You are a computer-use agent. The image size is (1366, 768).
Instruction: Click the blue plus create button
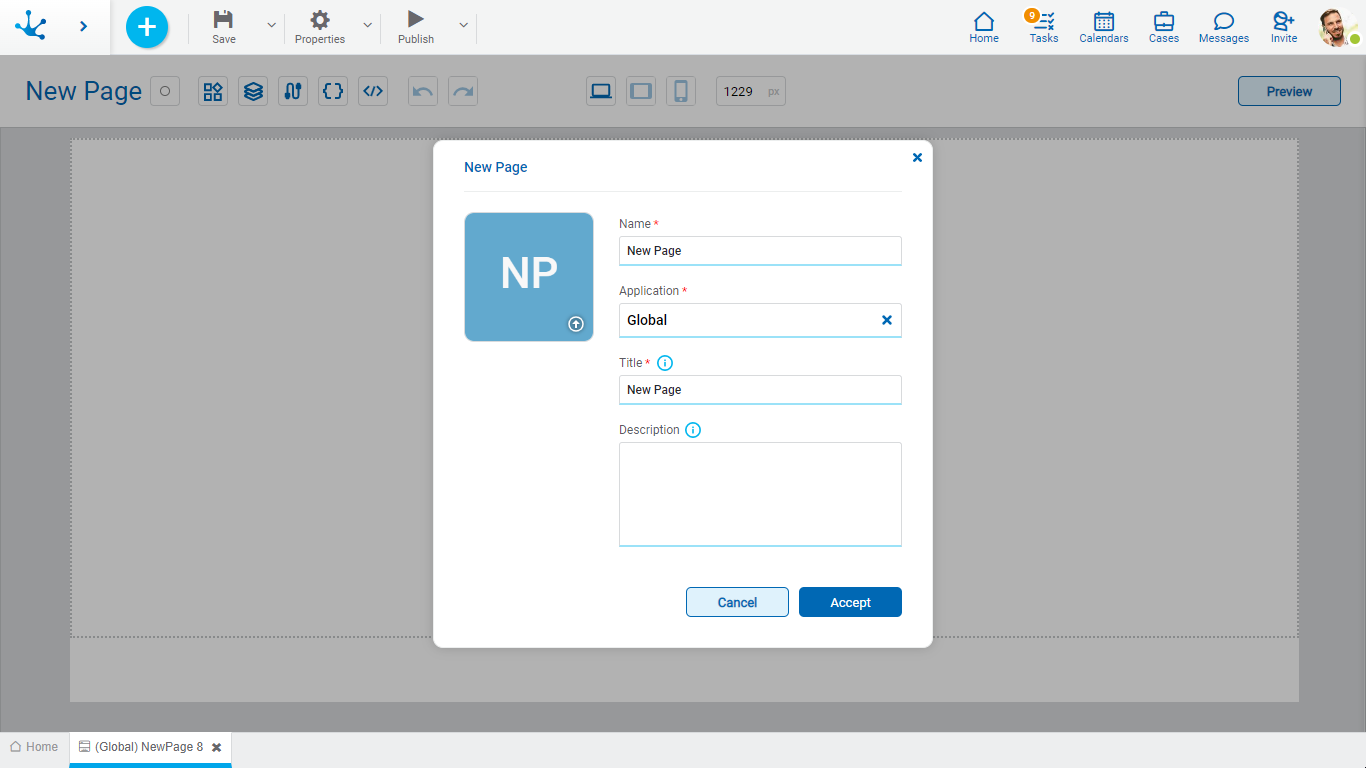[147, 27]
